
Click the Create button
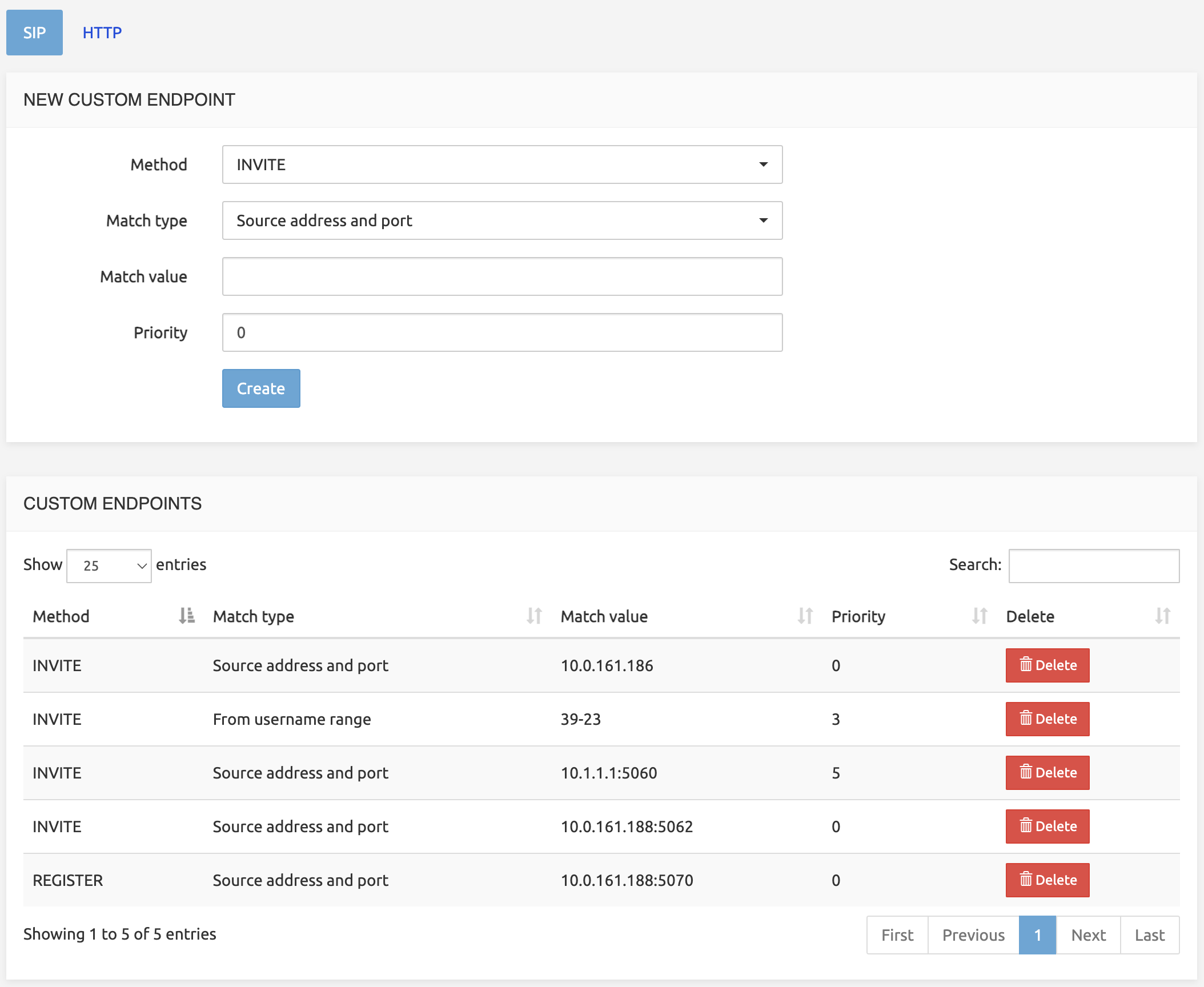(x=261, y=388)
